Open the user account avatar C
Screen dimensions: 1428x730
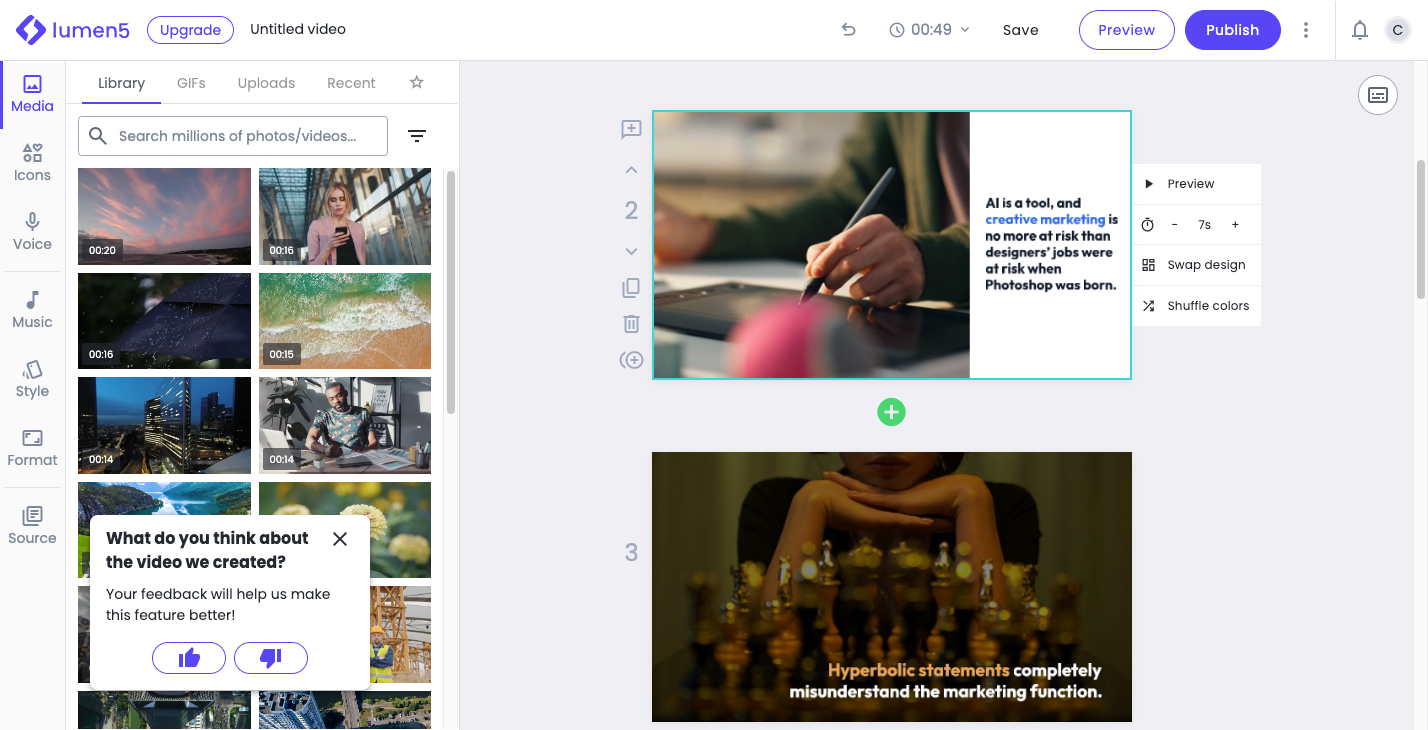click(x=1397, y=30)
